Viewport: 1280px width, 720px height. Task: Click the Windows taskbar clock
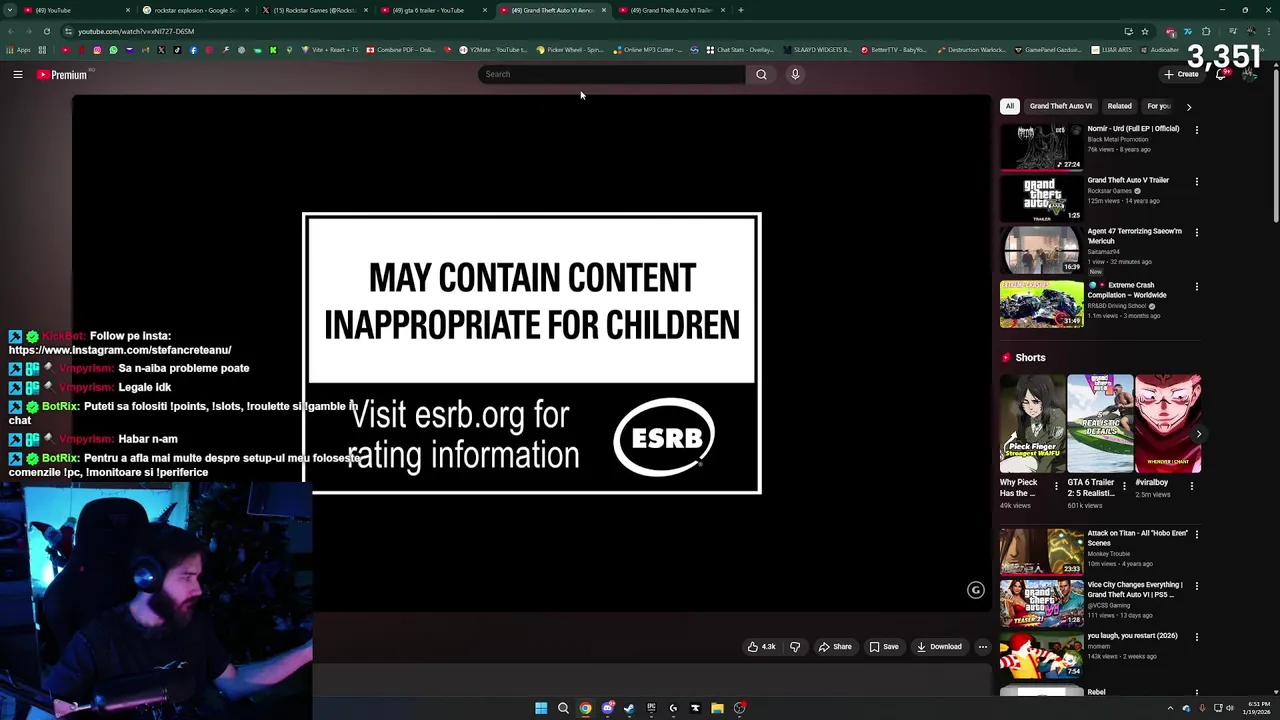pos(1256,708)
